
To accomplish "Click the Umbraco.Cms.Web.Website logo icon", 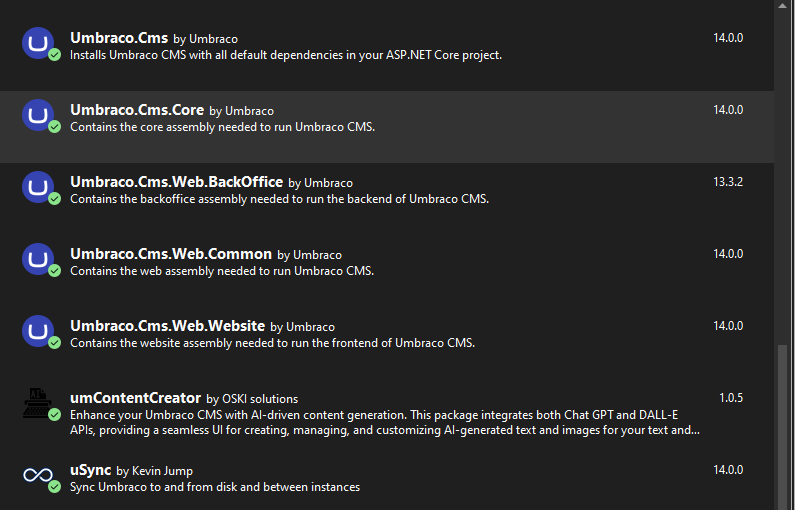I will tap(37, 331).
